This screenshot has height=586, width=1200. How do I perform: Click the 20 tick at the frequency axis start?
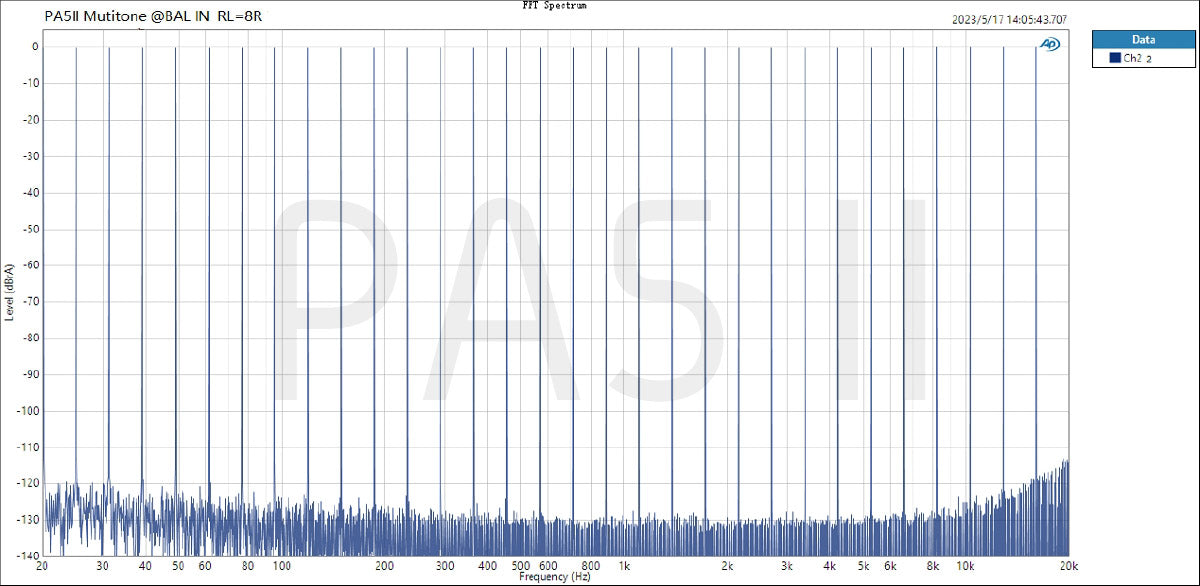pos(42,566)
